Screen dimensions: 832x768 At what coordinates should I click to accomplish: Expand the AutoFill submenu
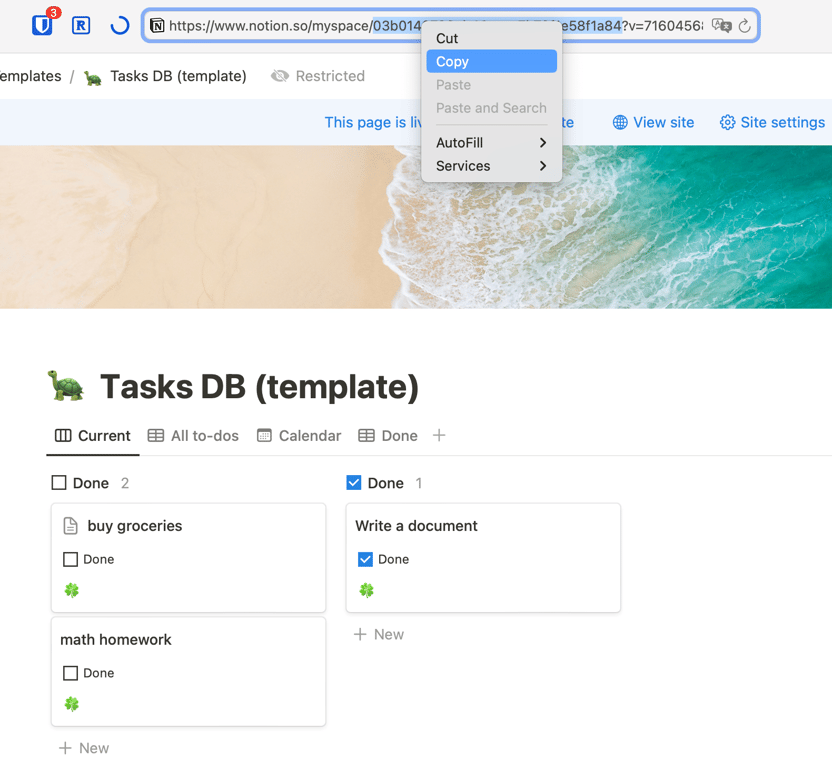click(x=491, y=143)
